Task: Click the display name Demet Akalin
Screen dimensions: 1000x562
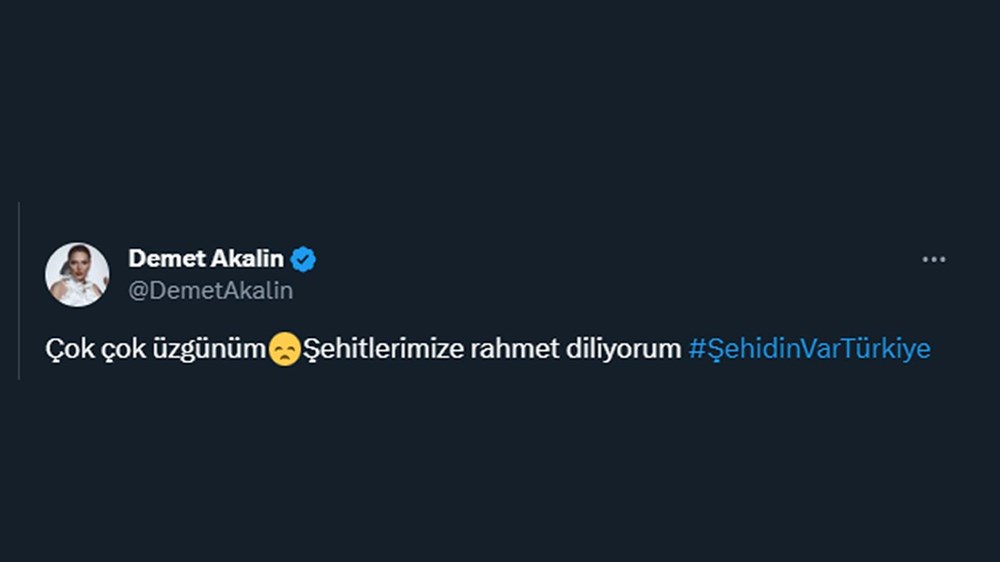Action: 206,259
